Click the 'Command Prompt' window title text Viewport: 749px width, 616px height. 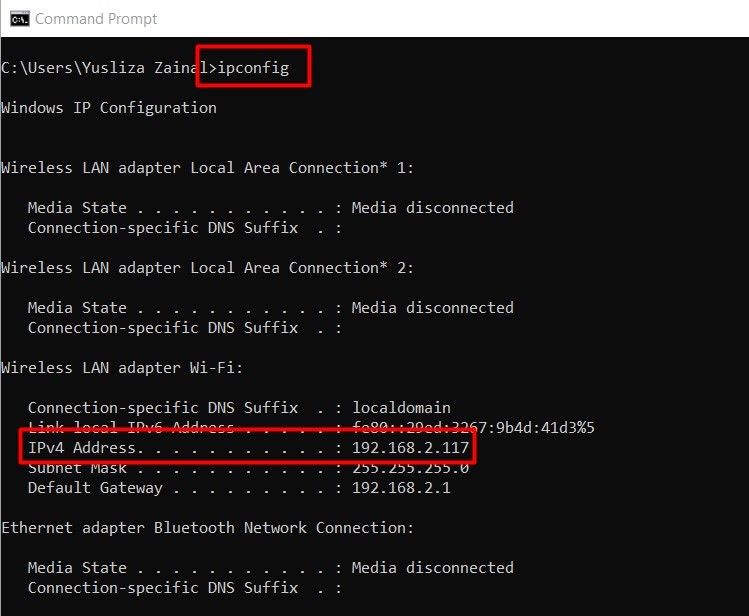[96, 19]
